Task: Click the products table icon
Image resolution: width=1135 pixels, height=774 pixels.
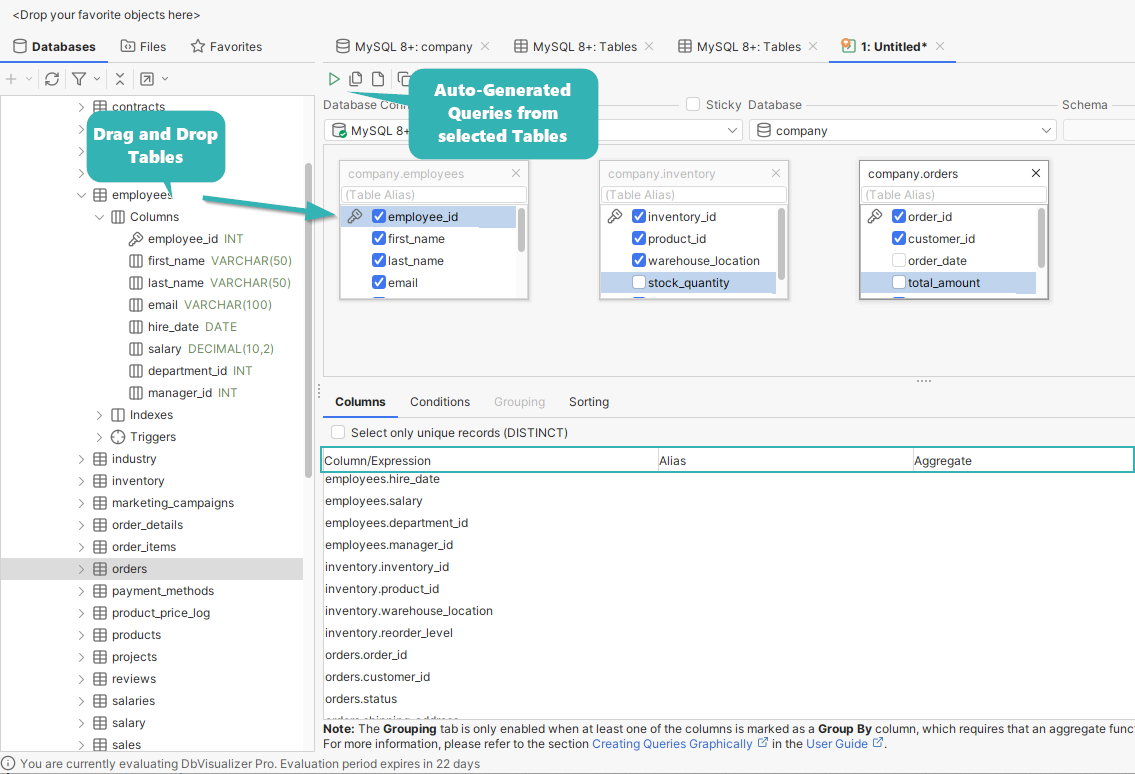Action: click(x=100, y=635)
